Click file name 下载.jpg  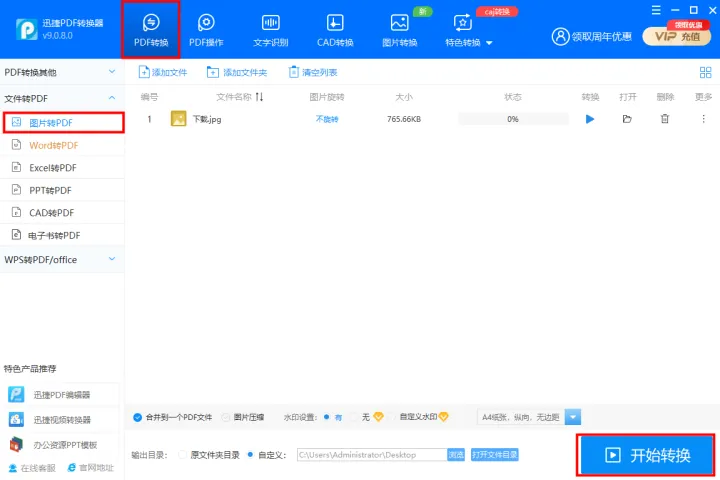click(x=207, y=119)
